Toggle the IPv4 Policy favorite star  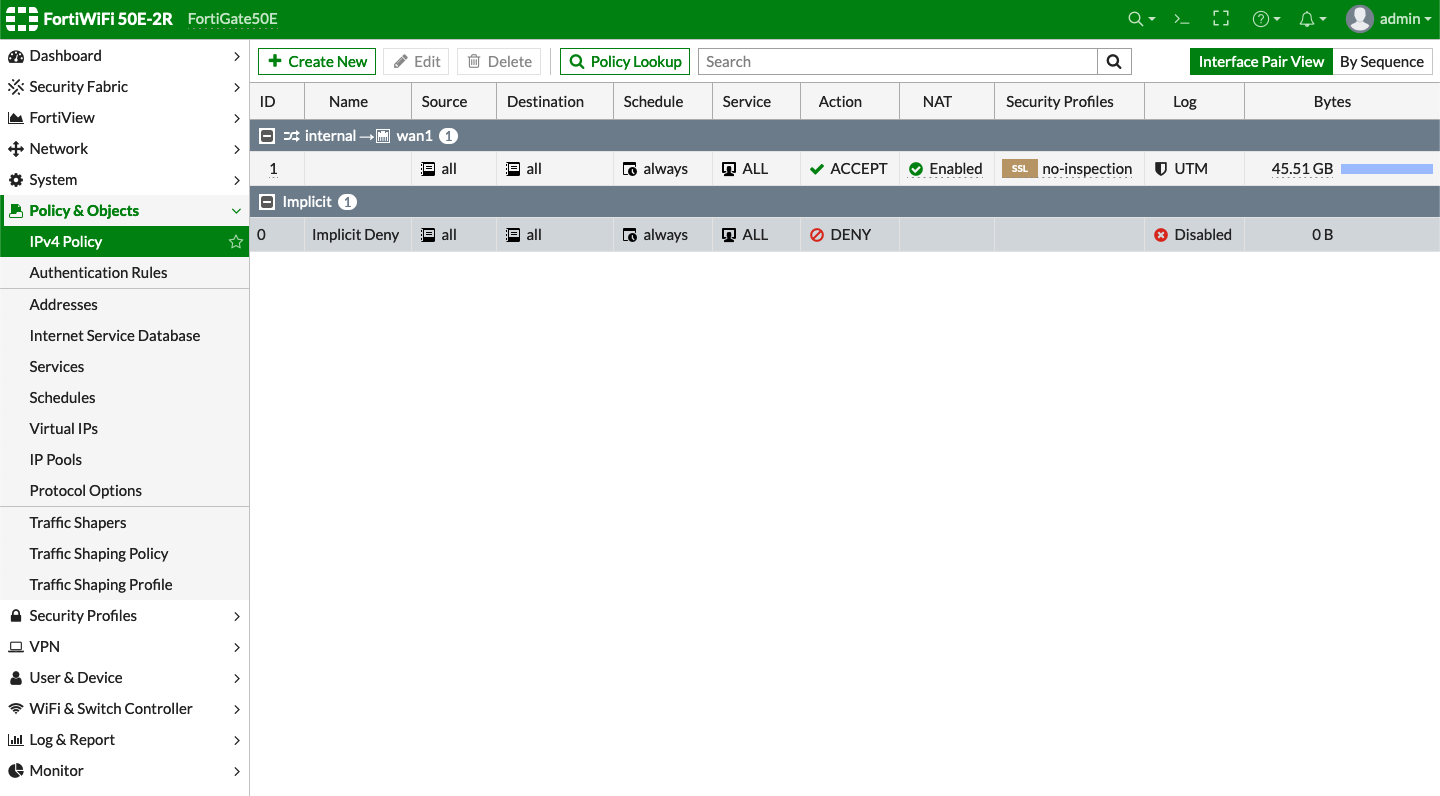coord(235,241)
